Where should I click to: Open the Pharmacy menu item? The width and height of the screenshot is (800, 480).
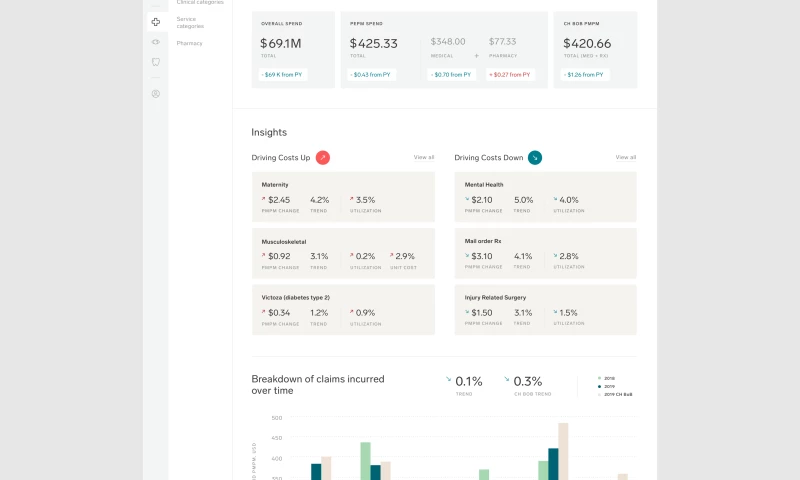(189, 43)
